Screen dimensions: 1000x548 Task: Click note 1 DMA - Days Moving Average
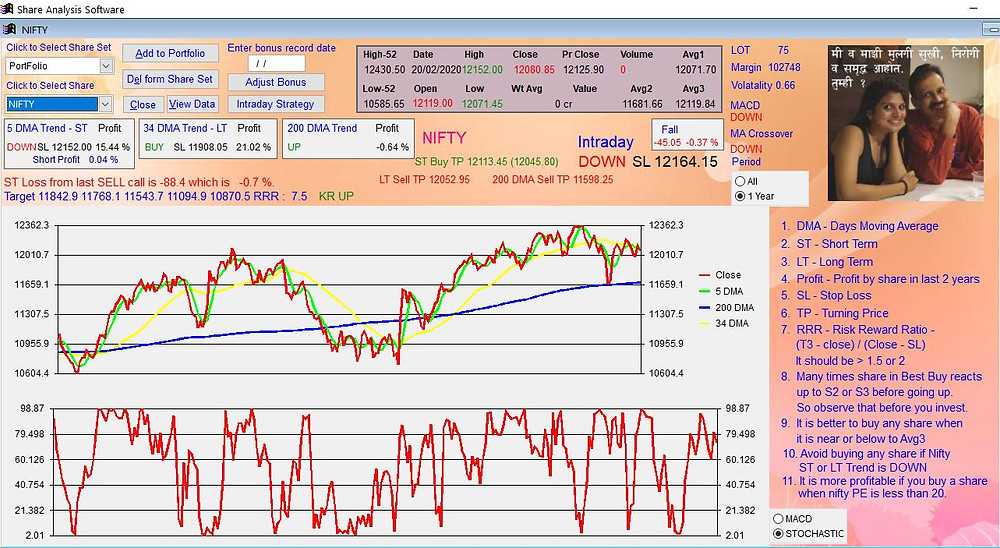[859, 226]
